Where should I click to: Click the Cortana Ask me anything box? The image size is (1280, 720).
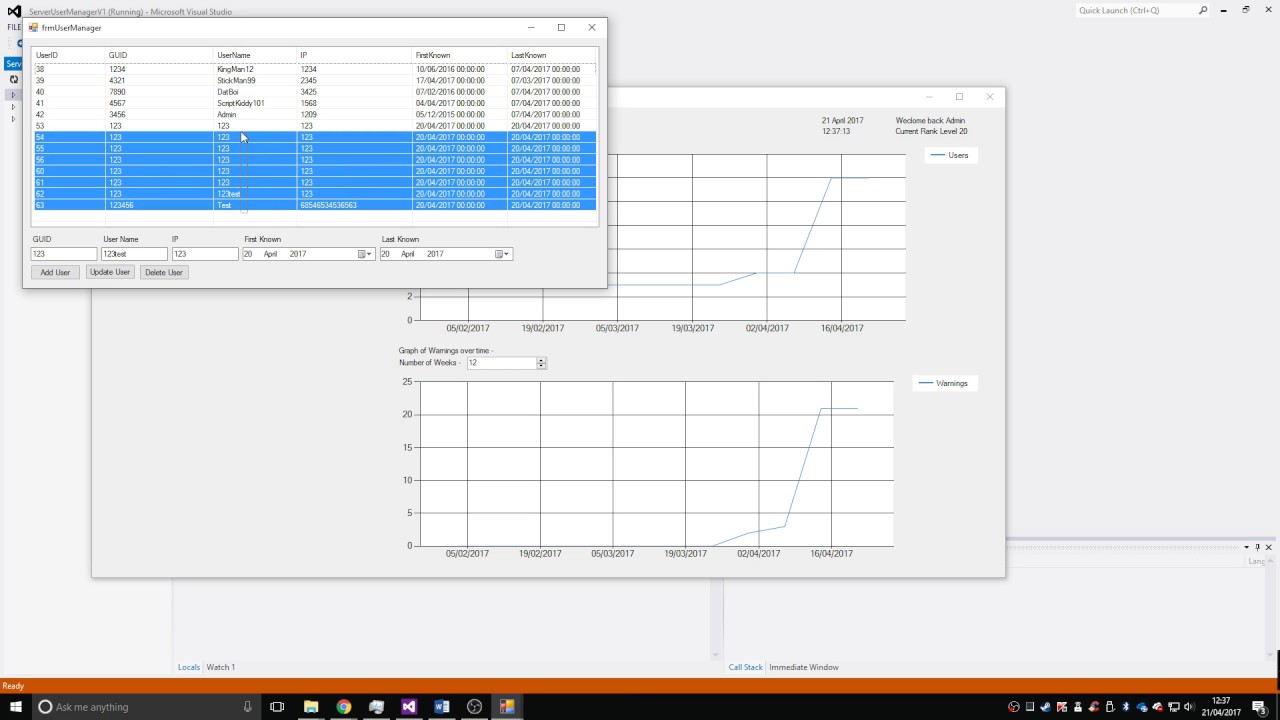146,707
